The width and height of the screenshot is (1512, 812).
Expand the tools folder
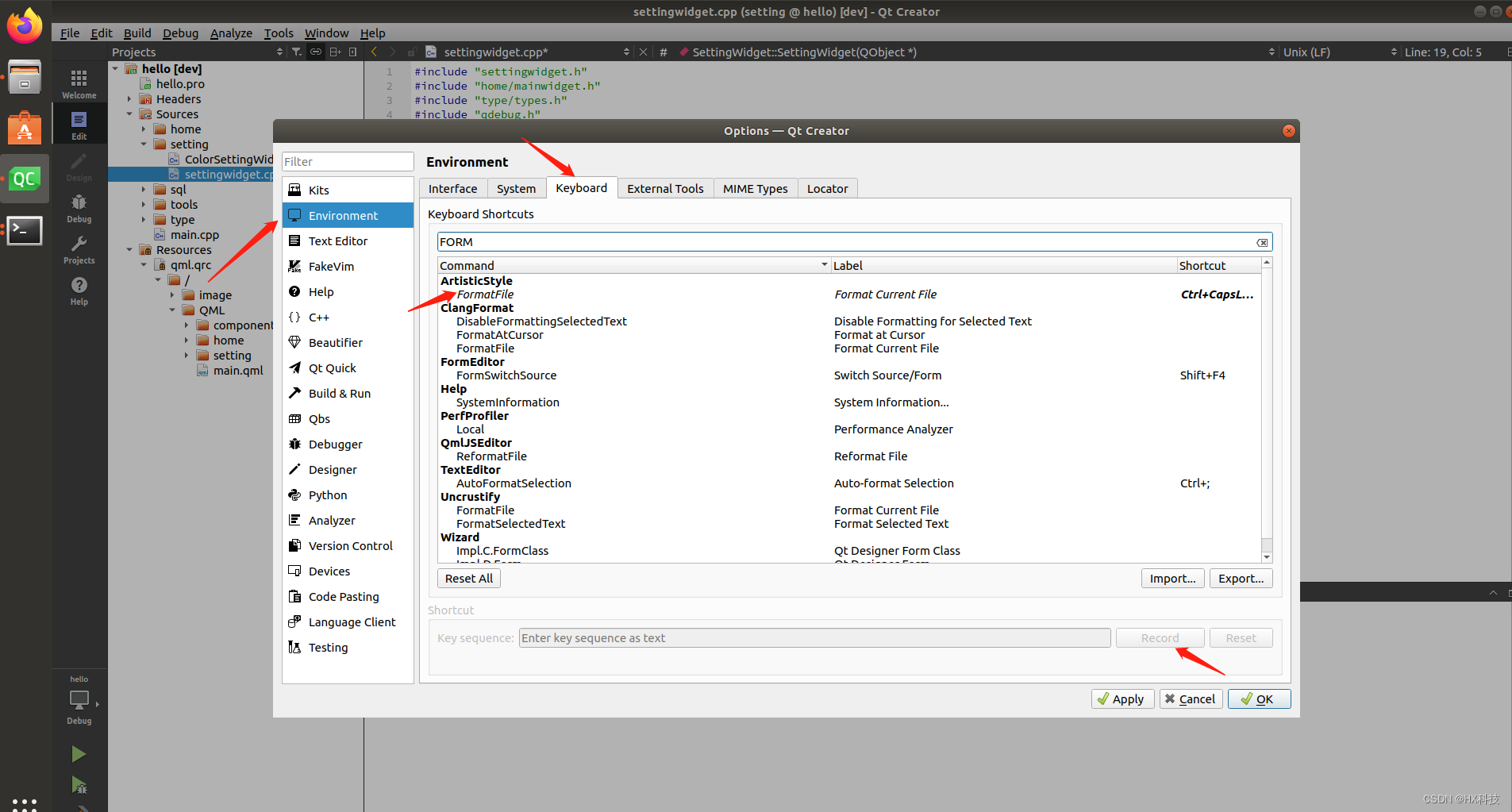(x=144, y=205)
